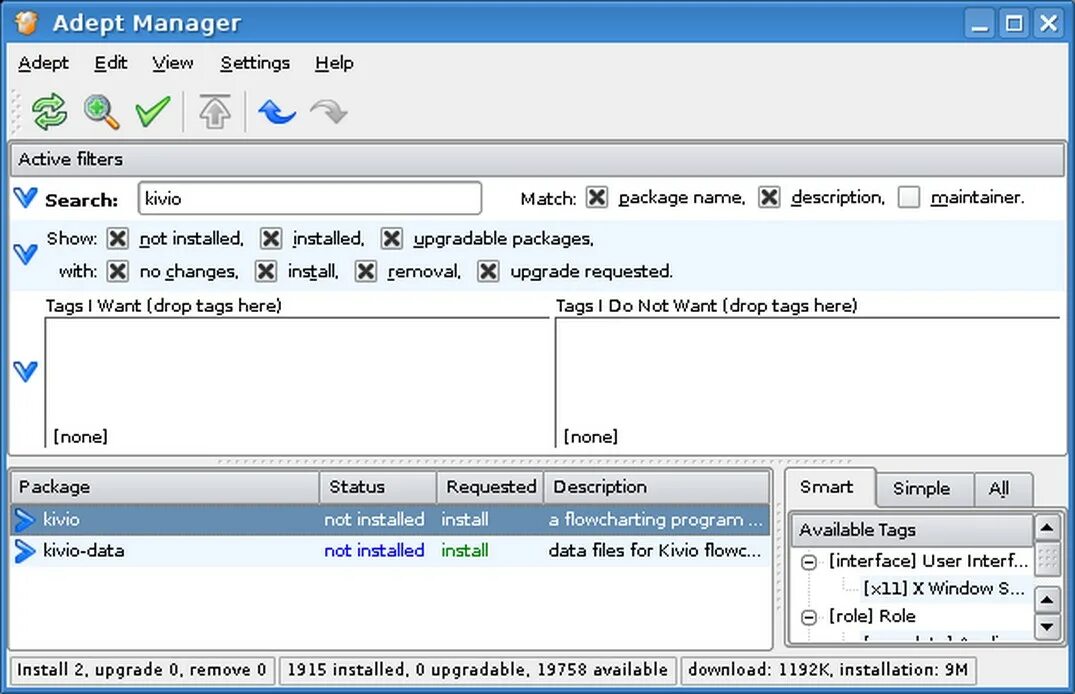The image size is (1075, 694).
Task: Click the gray upward arrow Upgrade icon
Action: (x=215, y=112)
